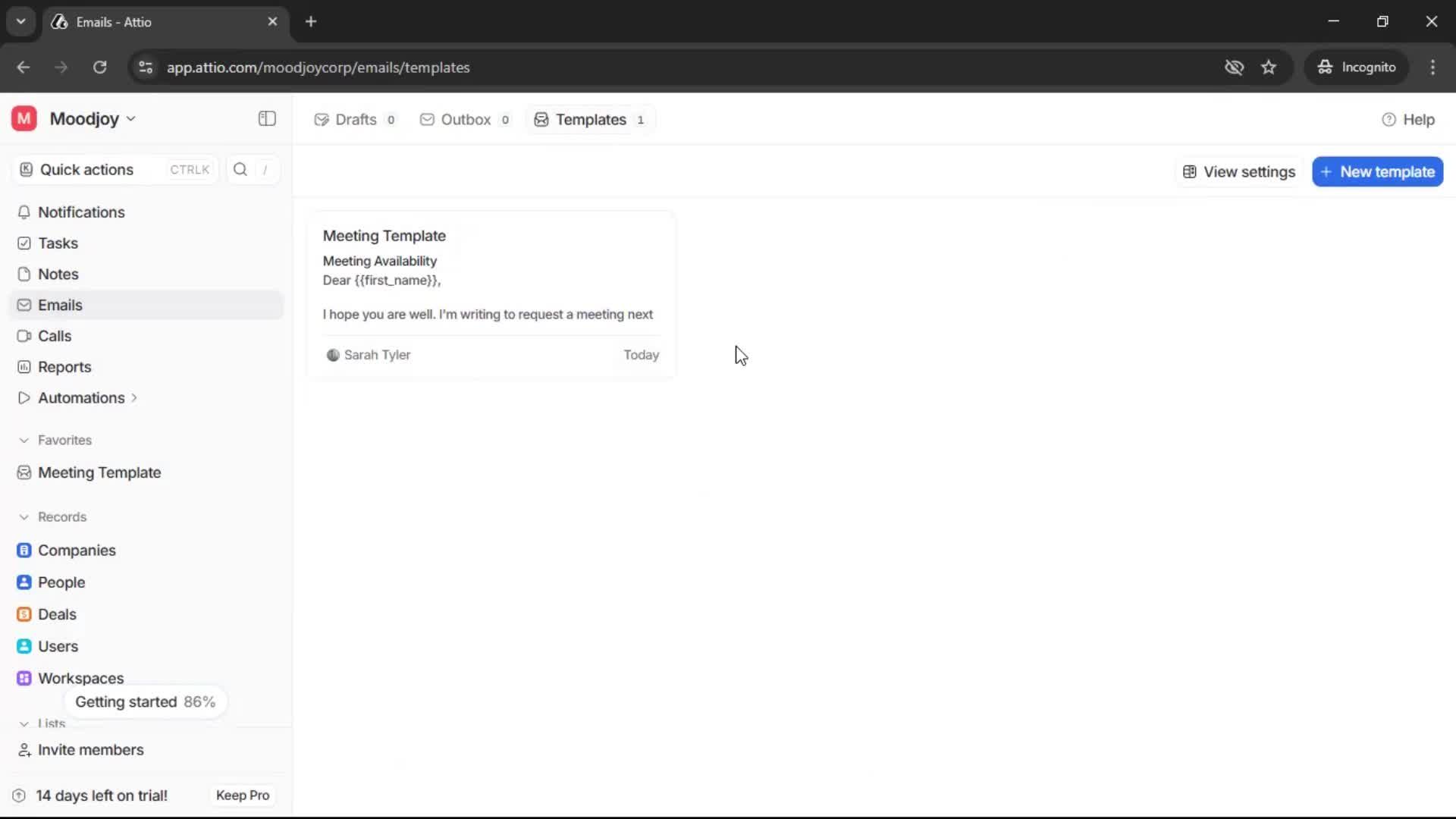Viewport: 1456px width, 819px height.
Task: Open the search from the sidebar
Action: coord(240,169)
